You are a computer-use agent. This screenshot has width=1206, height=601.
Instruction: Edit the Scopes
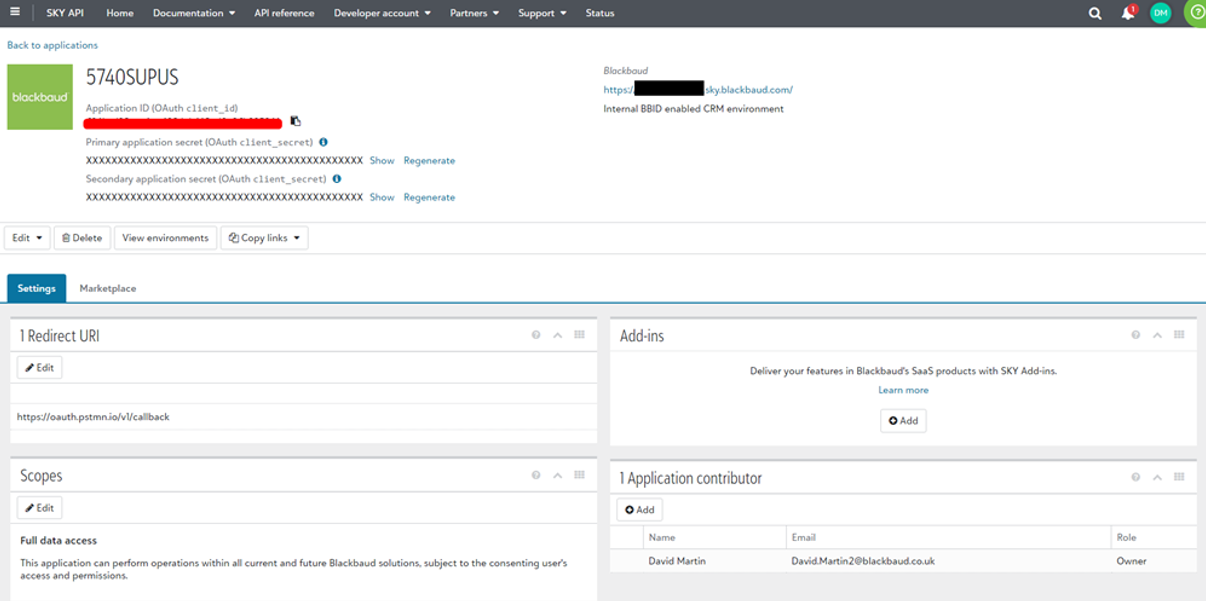[x=40, y=508]
